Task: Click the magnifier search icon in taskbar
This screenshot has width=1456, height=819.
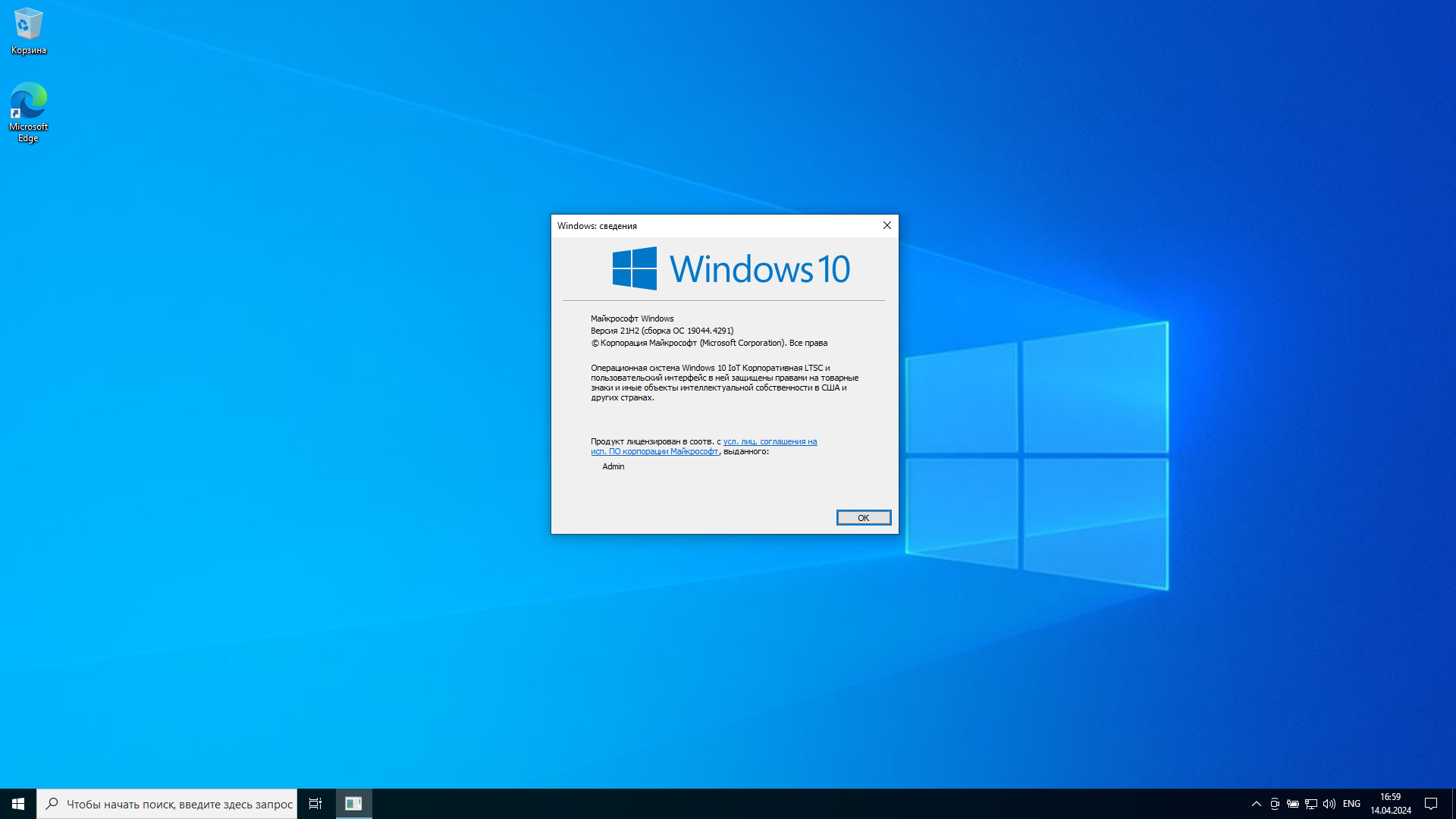Action: (x=52, y=804)
